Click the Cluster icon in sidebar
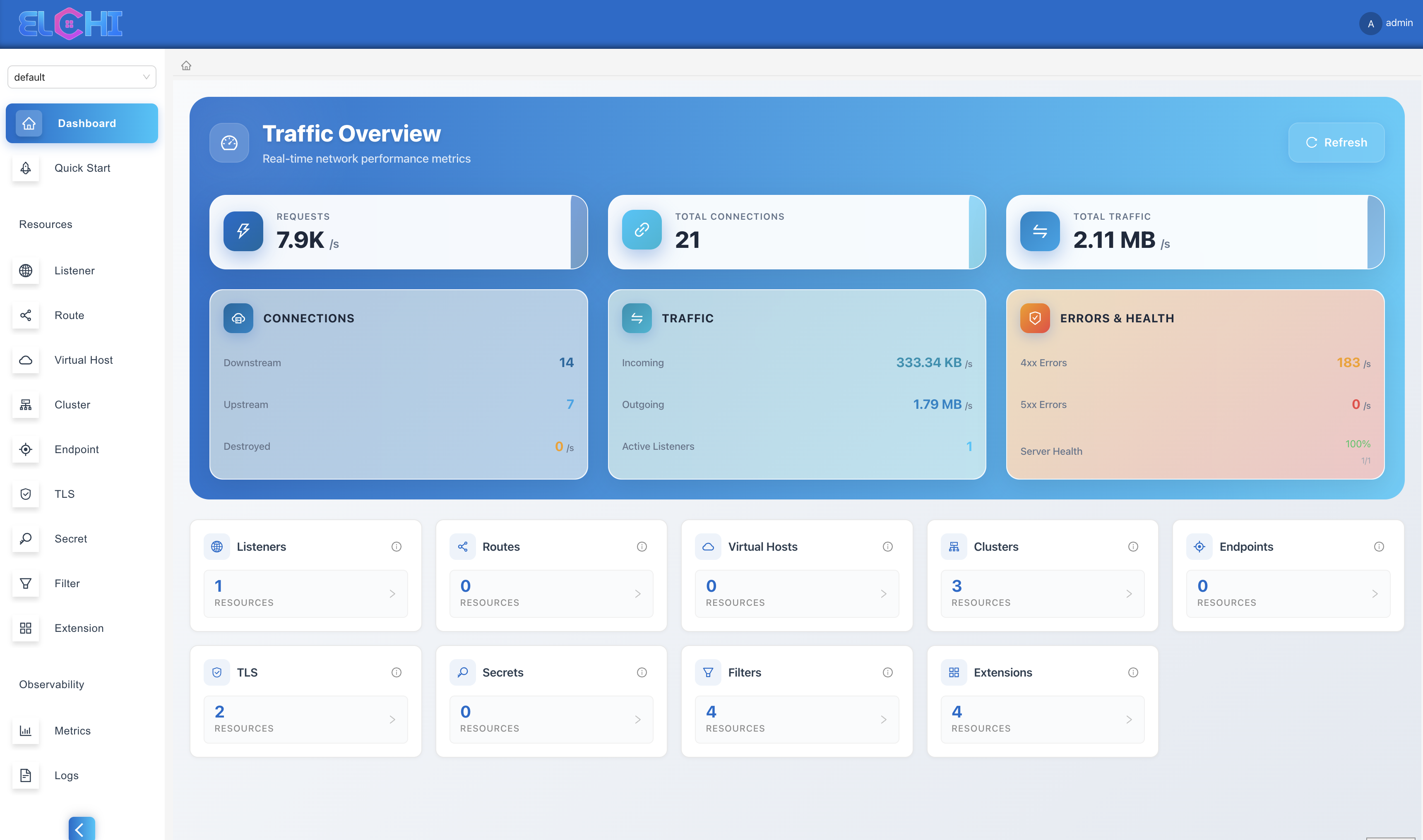Viewport: 1423px width, 840px height. (x=26, y=405)
